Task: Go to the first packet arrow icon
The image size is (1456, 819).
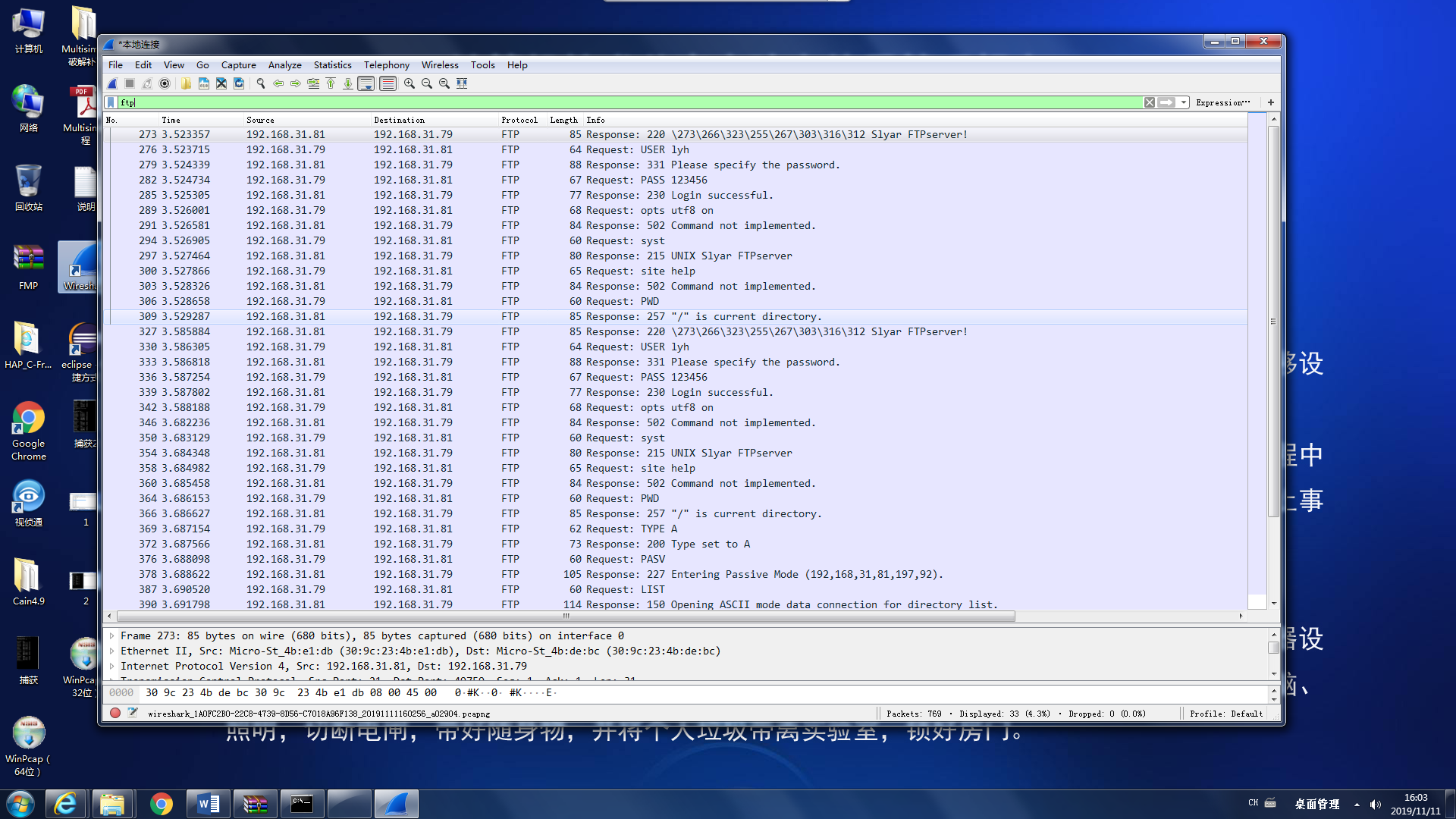Action: (331, 83)
